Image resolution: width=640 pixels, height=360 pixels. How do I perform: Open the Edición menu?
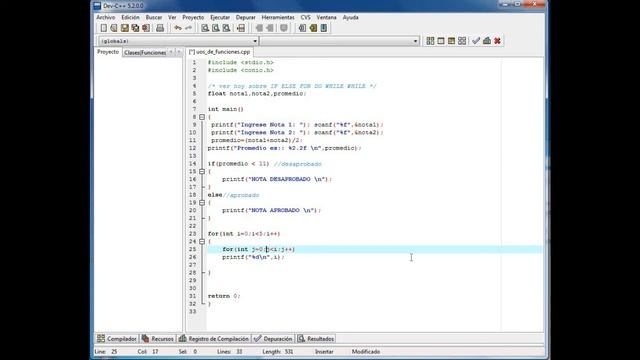131,18
